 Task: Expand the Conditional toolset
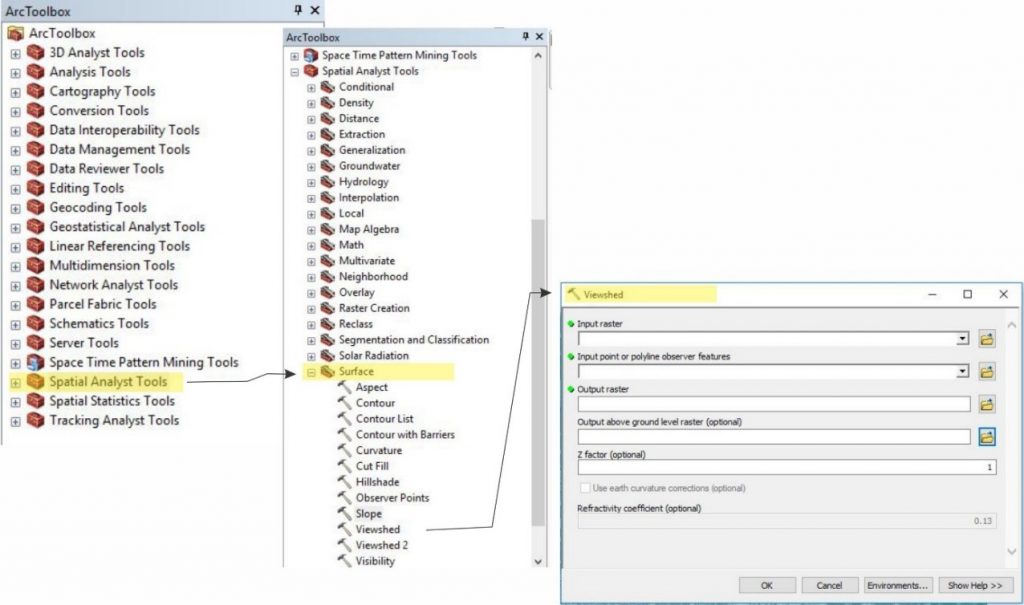click(x=312, y=88)
